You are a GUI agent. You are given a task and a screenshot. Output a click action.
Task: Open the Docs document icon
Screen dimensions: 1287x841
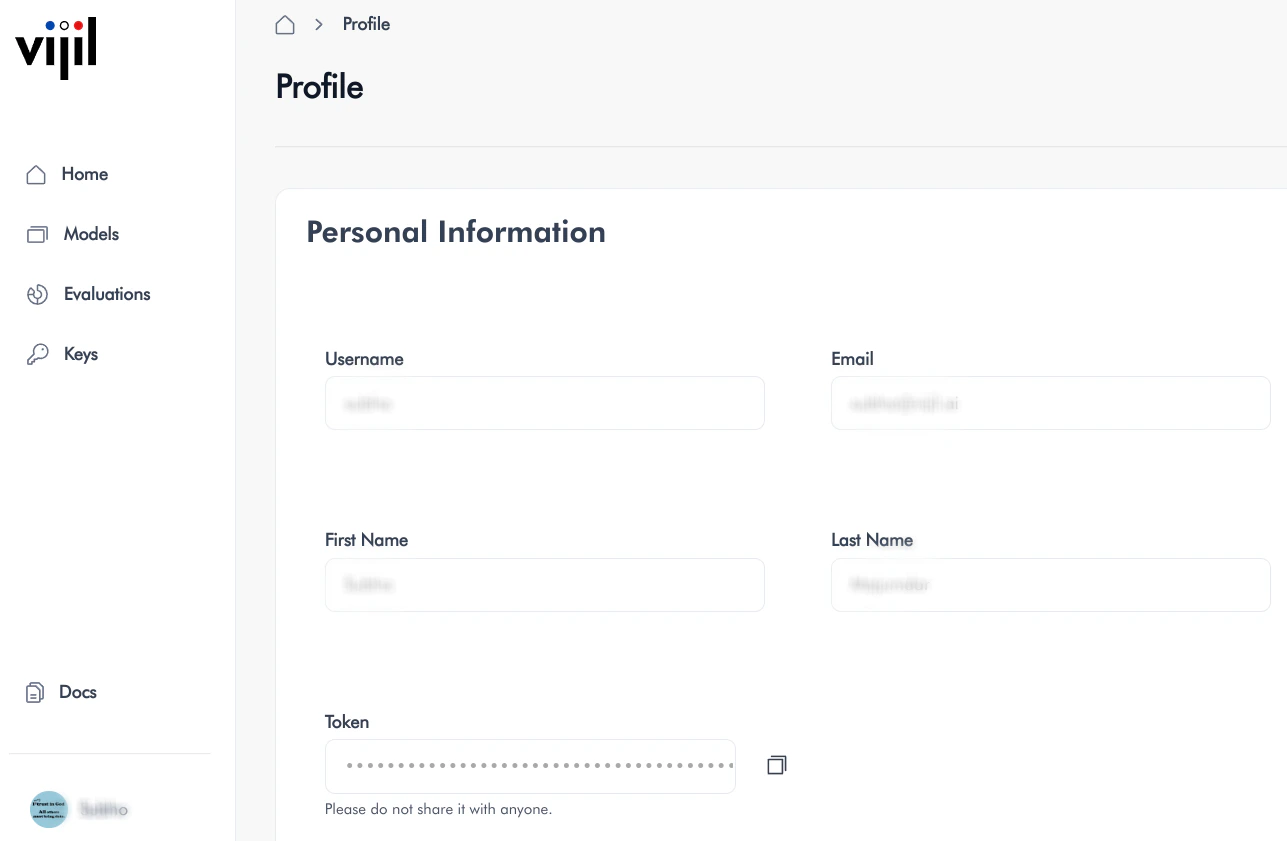click(35, 692)
